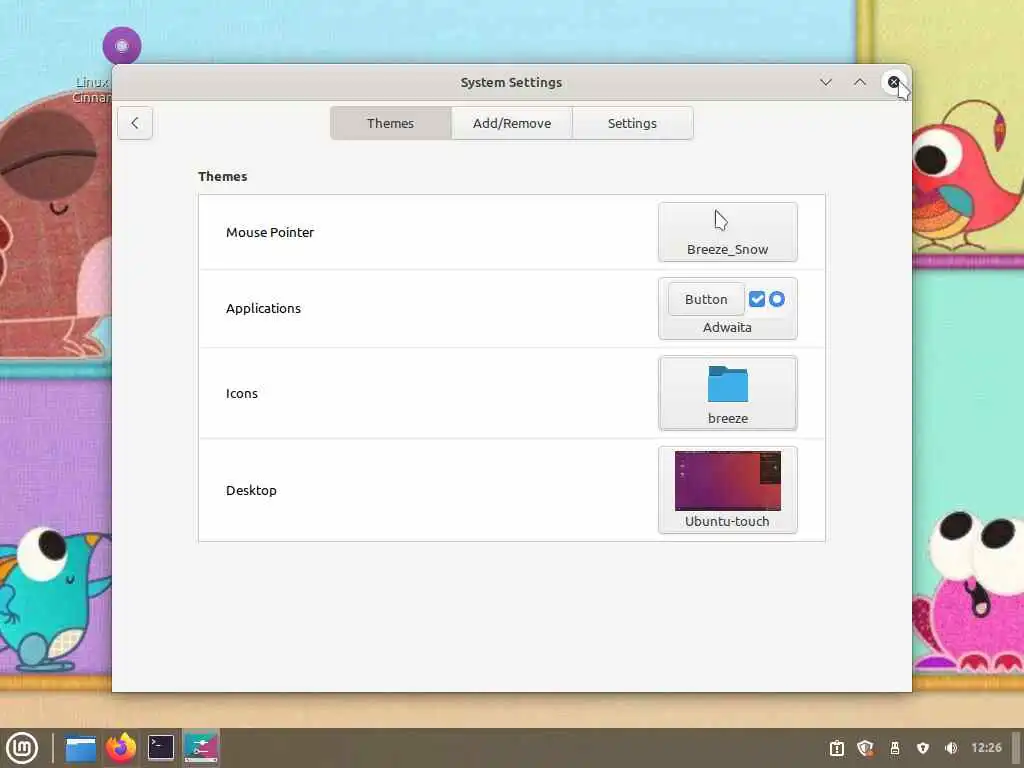Image resolution: width=1024 pixels, height=768 pixels.
Task: Launch the file manager from the panel
Action: pyautogui.click(x=81, y=748)
